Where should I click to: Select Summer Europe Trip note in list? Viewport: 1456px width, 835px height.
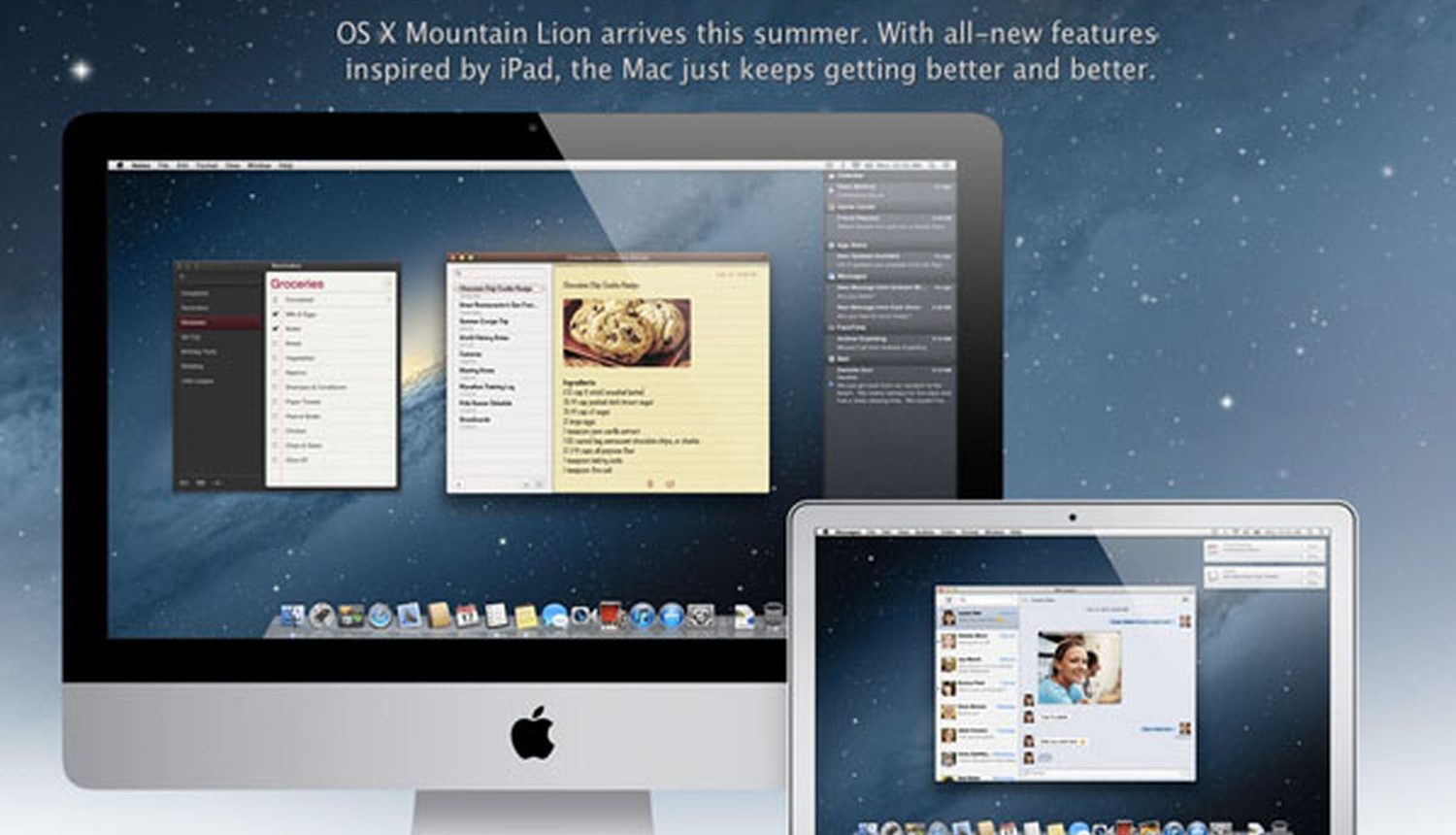[499, 322]
